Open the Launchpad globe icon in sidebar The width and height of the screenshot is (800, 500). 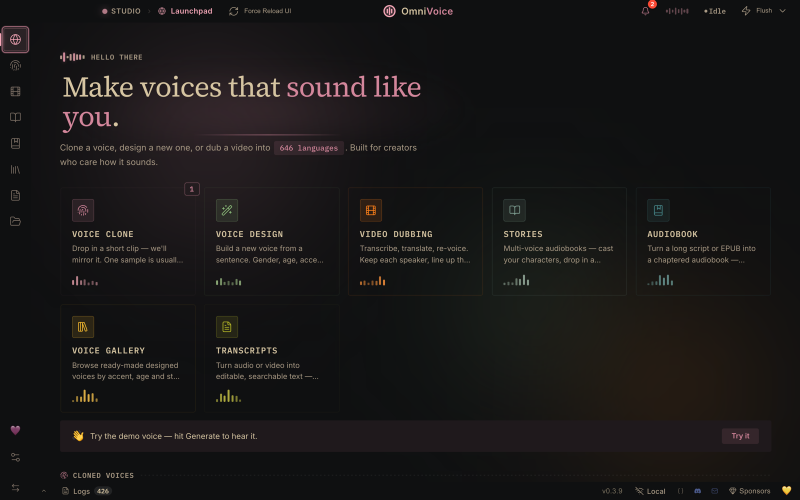click(x=15, y=39)
